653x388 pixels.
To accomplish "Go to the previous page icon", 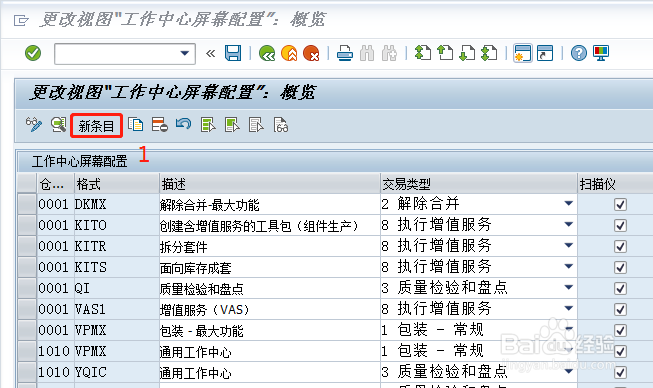I will [x=445, y=53].
